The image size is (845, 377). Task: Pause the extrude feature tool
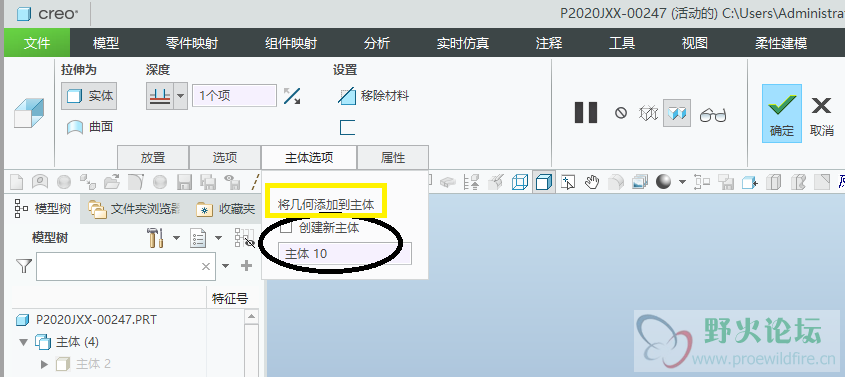click(x=586, y=113)
